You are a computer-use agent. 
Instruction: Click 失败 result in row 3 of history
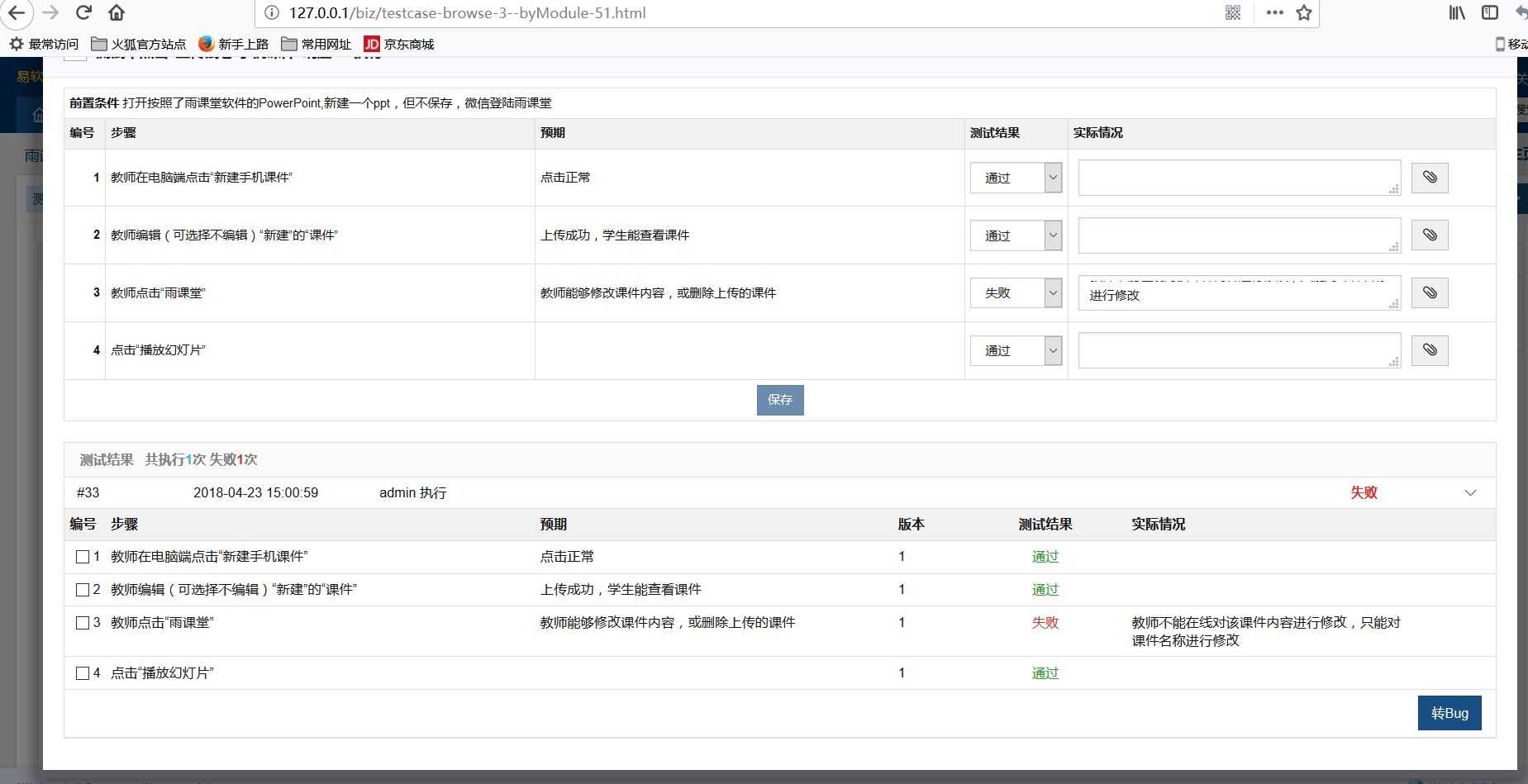coord(1045,623)
